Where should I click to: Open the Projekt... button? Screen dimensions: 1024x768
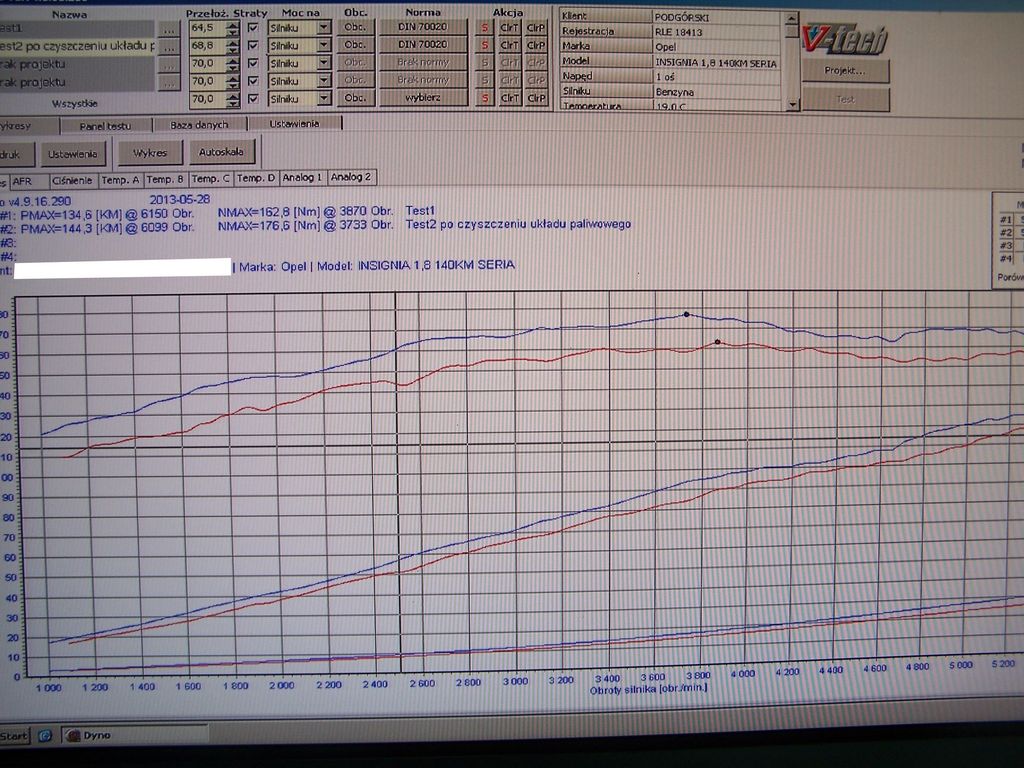pyautogui.click(x=845, y=71)
